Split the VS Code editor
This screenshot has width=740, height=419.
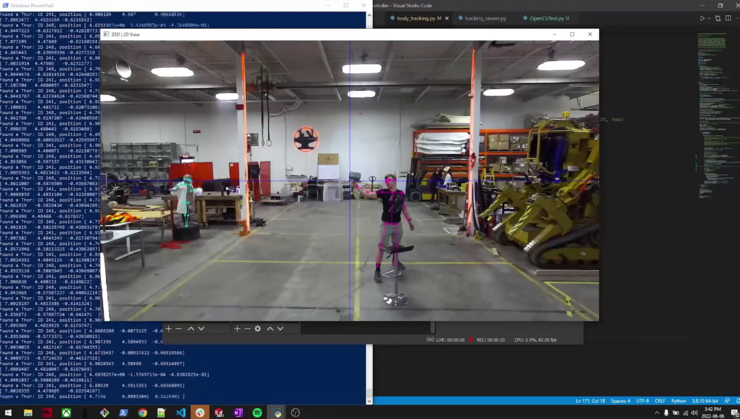[728, 18]
